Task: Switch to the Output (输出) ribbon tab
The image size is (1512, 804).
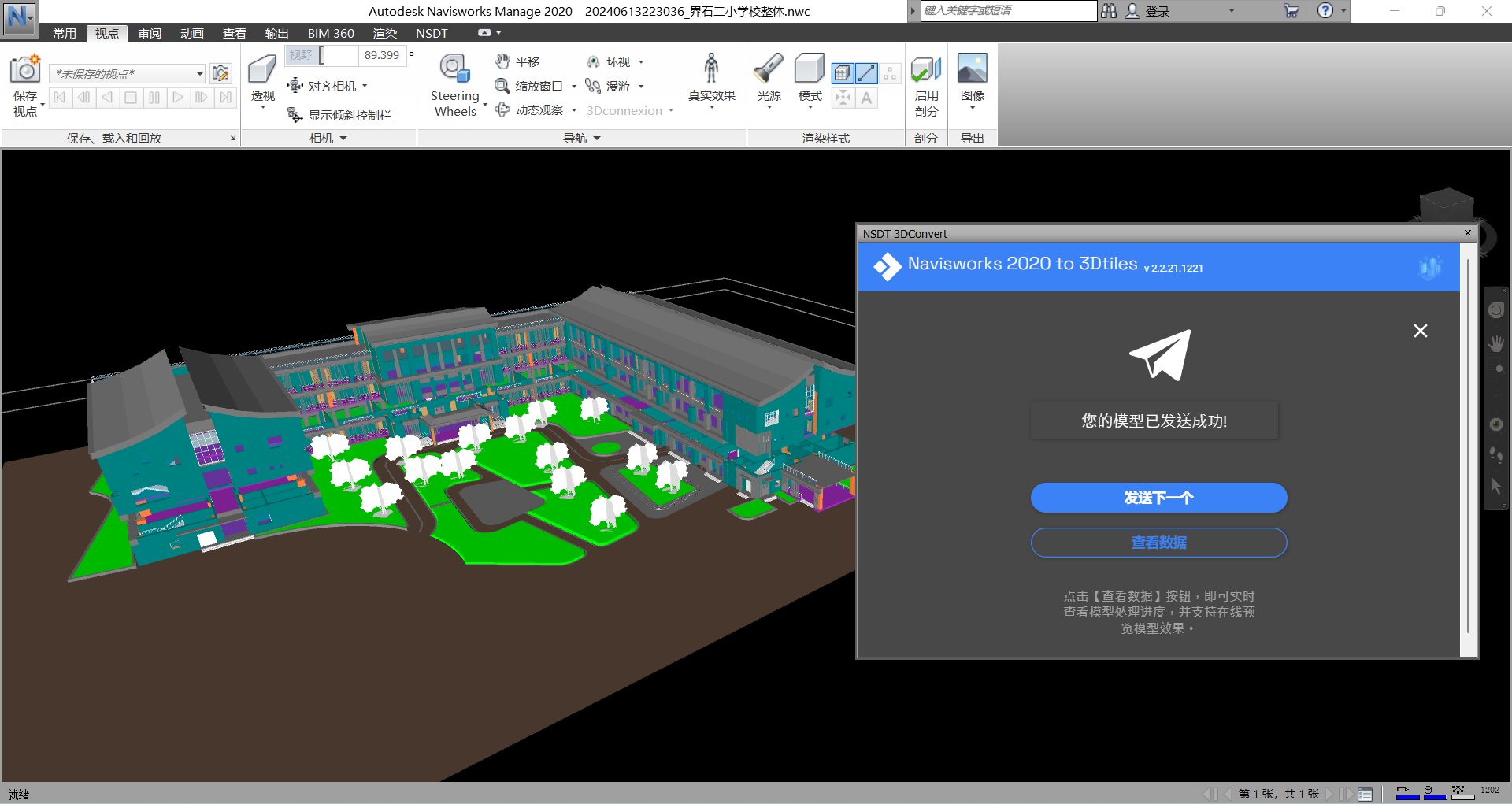Action: click(277, 33)
